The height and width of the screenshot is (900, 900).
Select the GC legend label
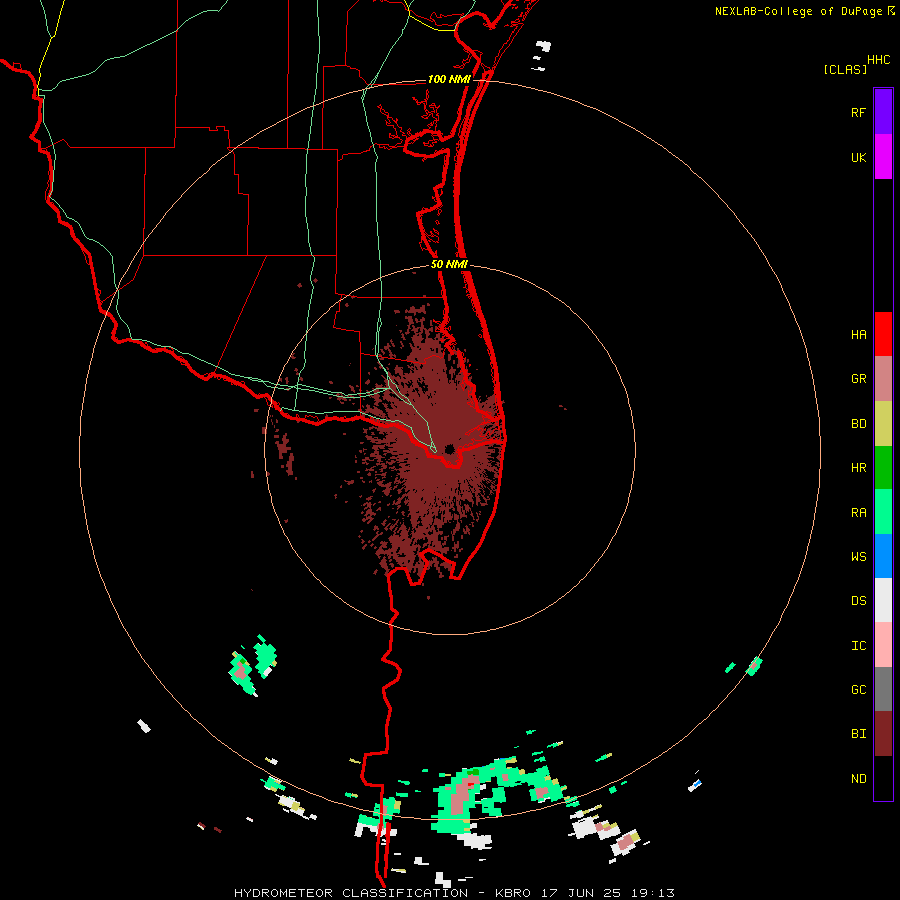tap(858, 690)
